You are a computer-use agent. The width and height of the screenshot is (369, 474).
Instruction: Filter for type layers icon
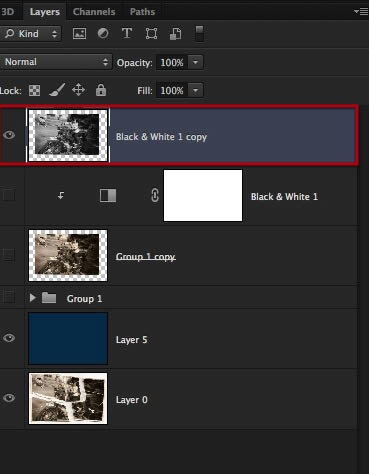pyautogui.click(x=127, y=33)
